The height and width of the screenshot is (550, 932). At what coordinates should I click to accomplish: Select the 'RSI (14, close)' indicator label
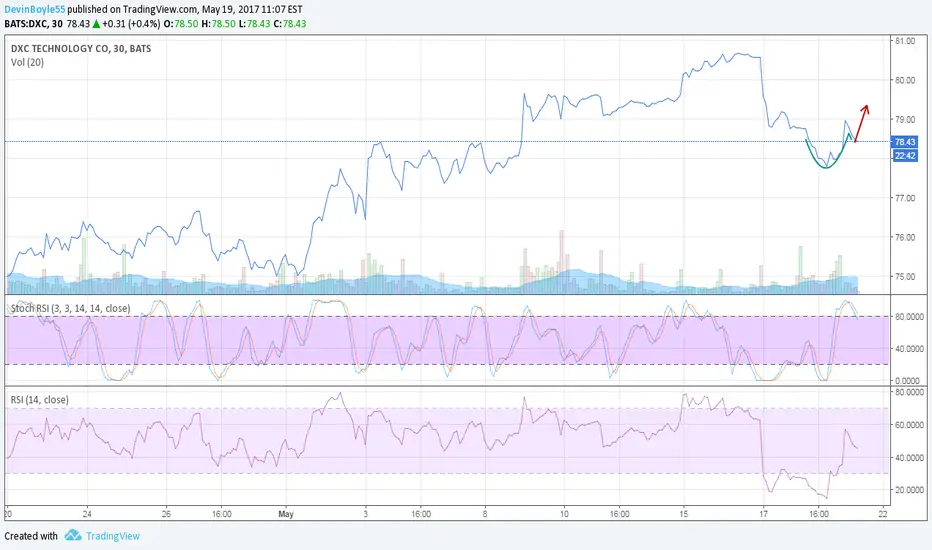(39, 400)
